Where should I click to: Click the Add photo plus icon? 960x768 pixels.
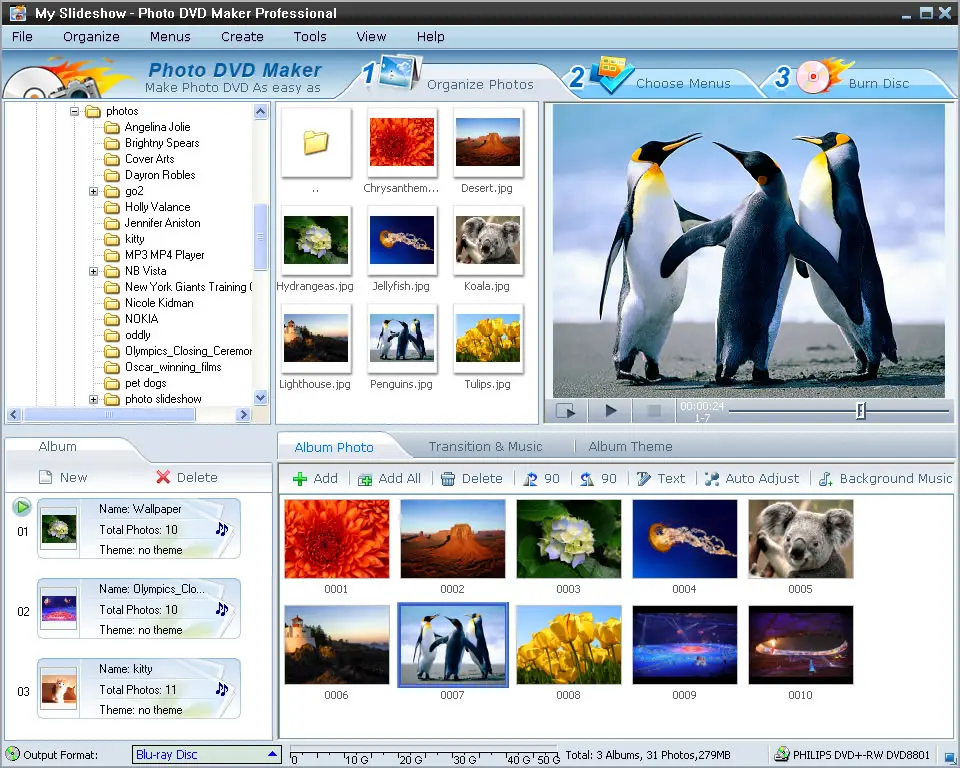click(x=299, y=479)
